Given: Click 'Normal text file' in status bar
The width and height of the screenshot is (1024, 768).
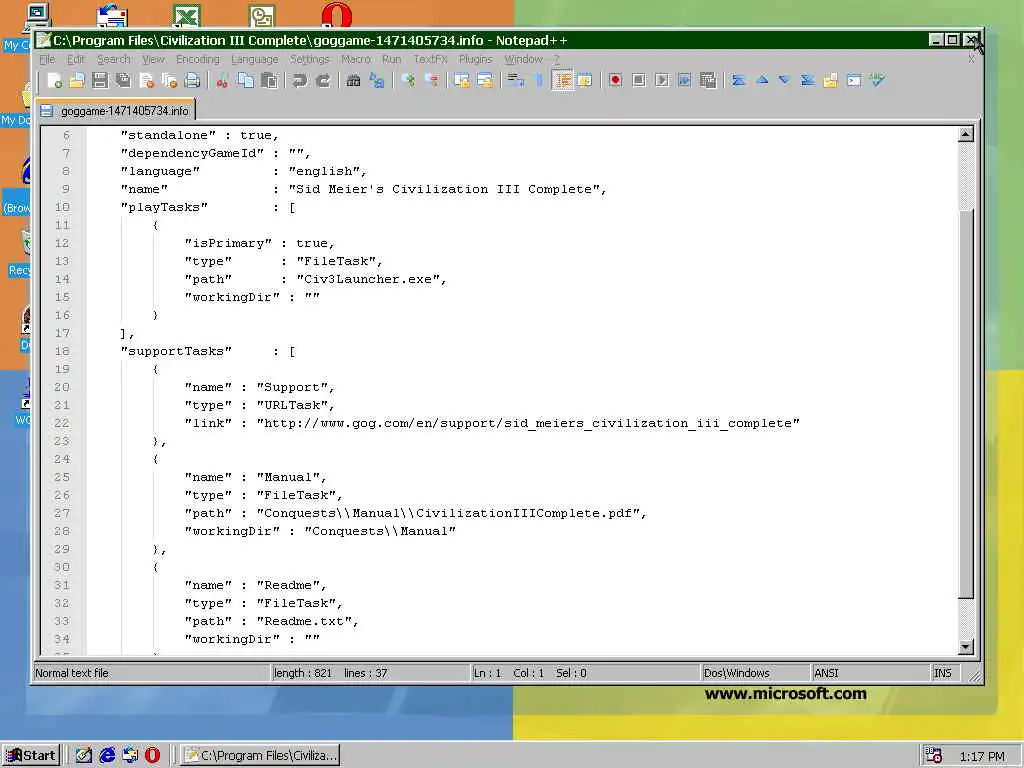Looking at the screenshot, I should pyautogui.click(x=72, y=673).
